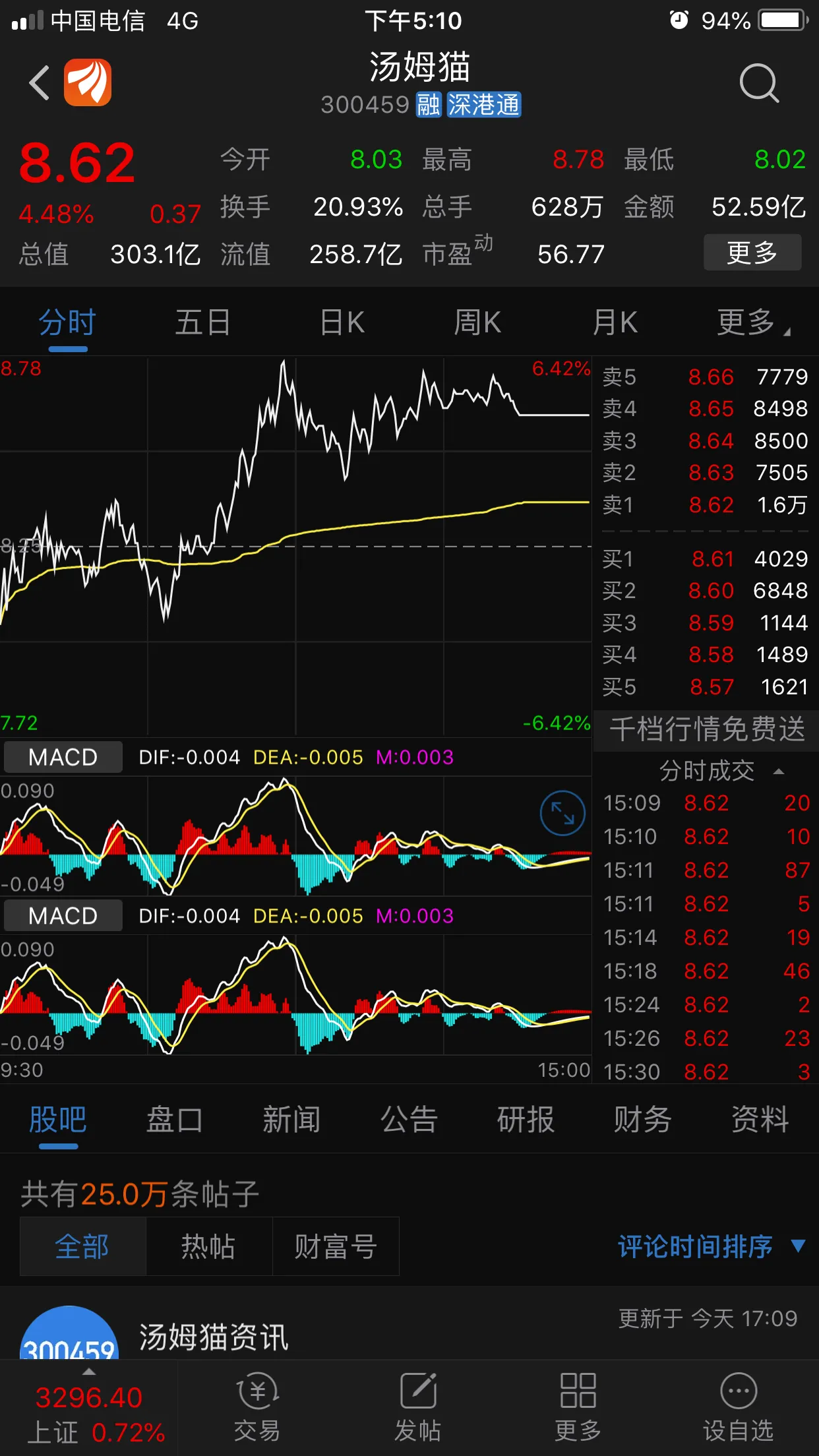Select the 新闻 section tab
The height and width of the screenshot is (1456, 819).
291,1119
